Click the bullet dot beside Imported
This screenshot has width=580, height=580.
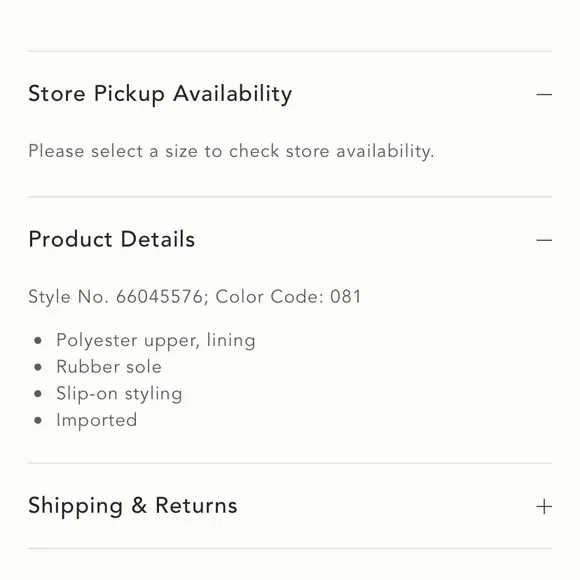[x=38, y=421]
